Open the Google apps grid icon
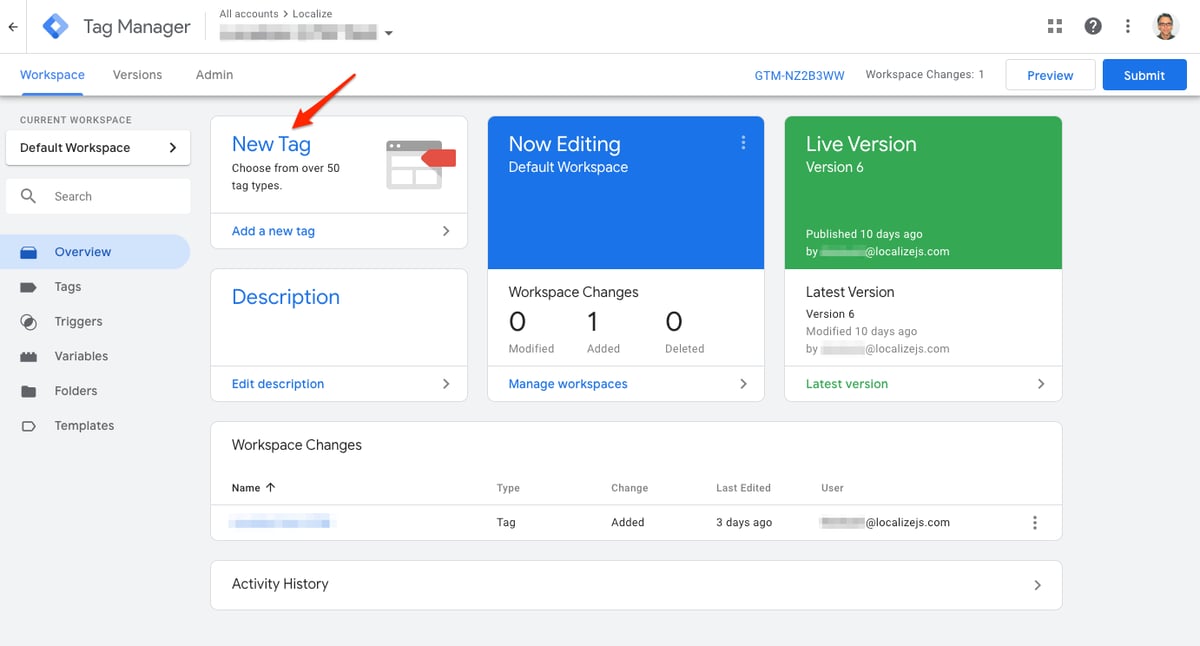Screen dimensions: 1200x646 pyautogui.click(x=1054, y=27)
